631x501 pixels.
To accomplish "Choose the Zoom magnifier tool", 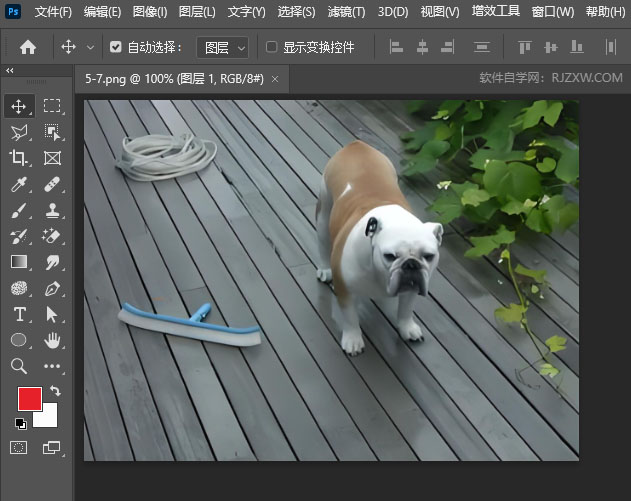I will pyautogui.click(x=19, y=366).
